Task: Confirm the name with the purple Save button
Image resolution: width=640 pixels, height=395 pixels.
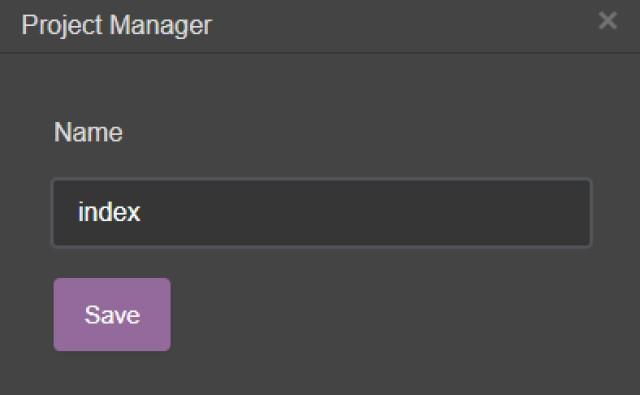Action: click(112, 314)
